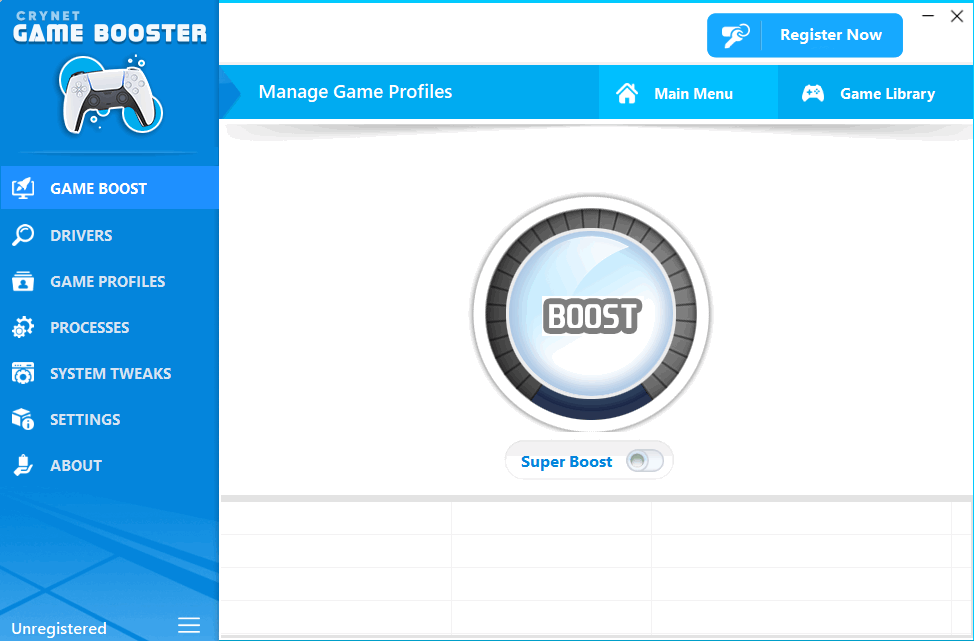Click the Unregistered status text

click(x=59, y=628)
